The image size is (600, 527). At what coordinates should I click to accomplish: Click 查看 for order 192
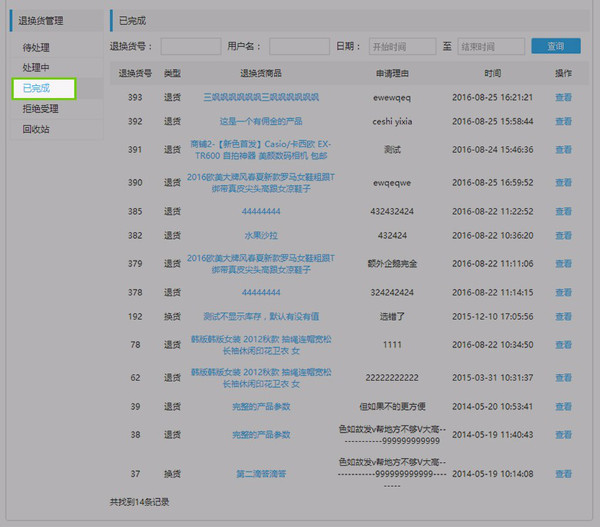point(563,317)
